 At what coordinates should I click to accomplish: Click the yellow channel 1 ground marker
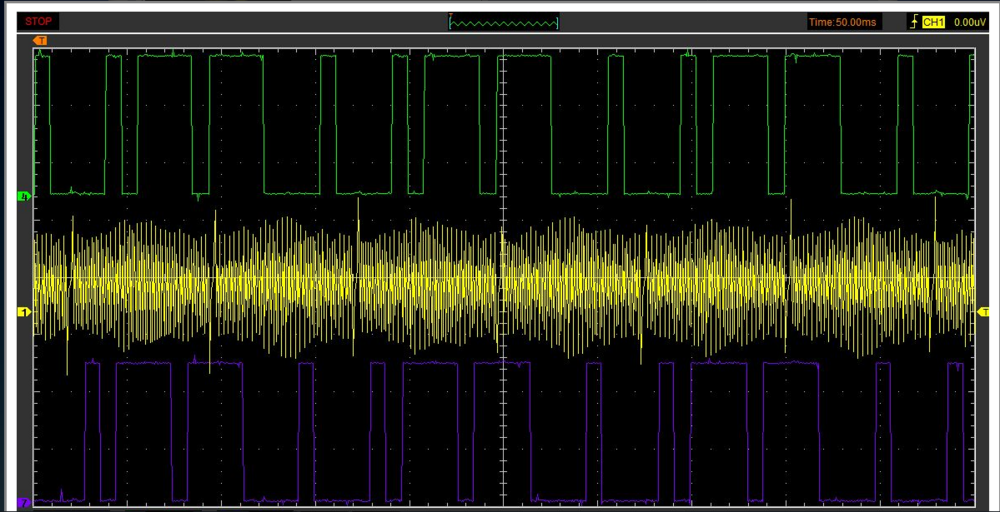point(25,313)
